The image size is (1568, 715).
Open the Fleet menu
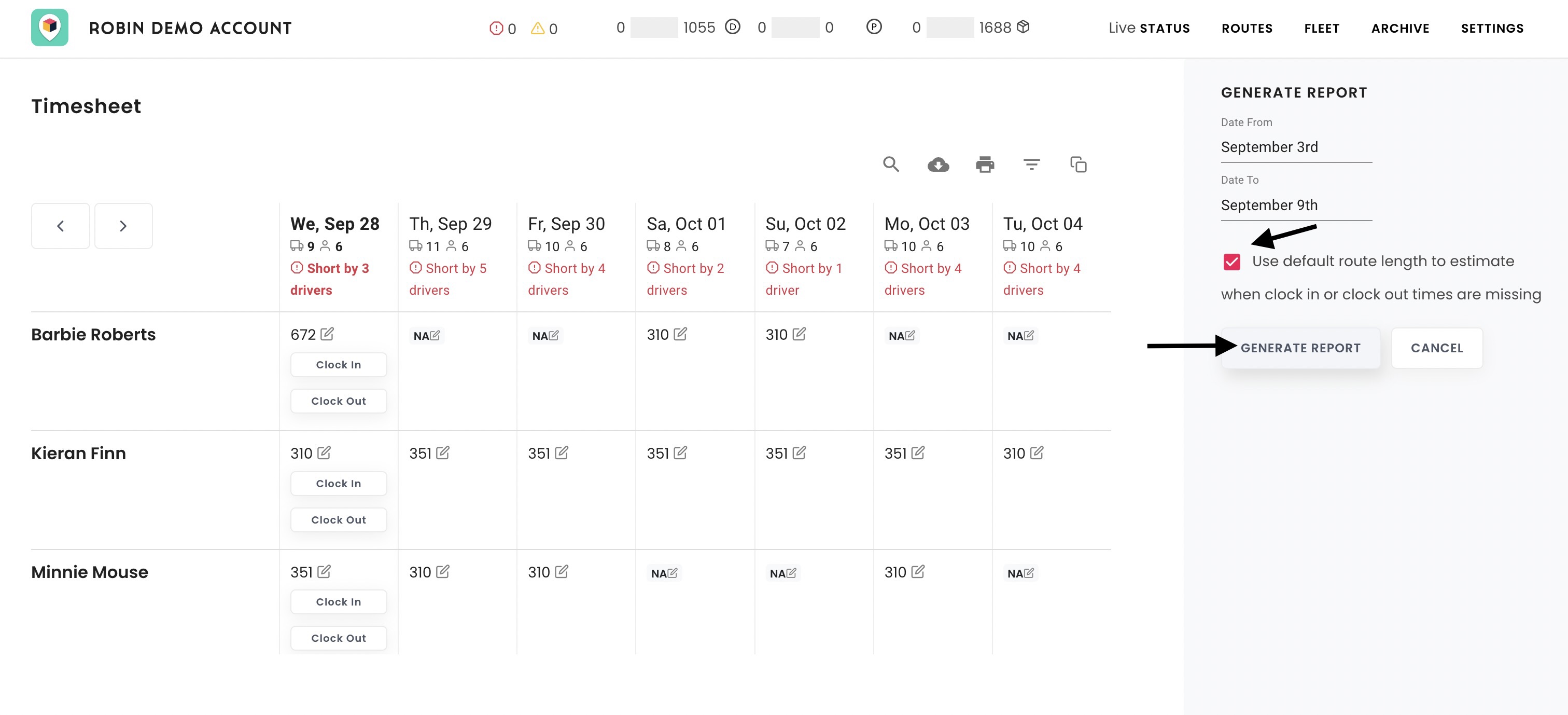pyautogui.click(x=1322, y=28)
